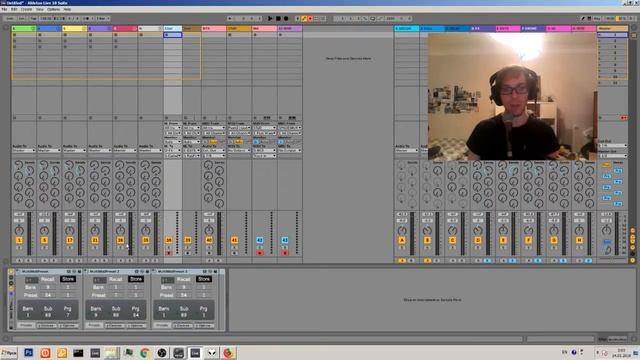Open Firefox from the taskbar
640x360 pixels.
pyautogui.click(x=229, y=353)
